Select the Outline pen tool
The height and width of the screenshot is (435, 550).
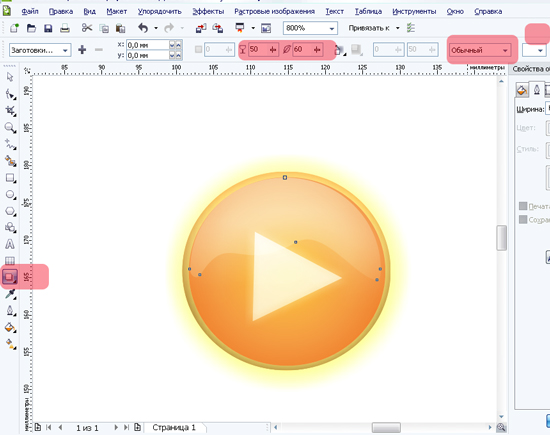10,311
